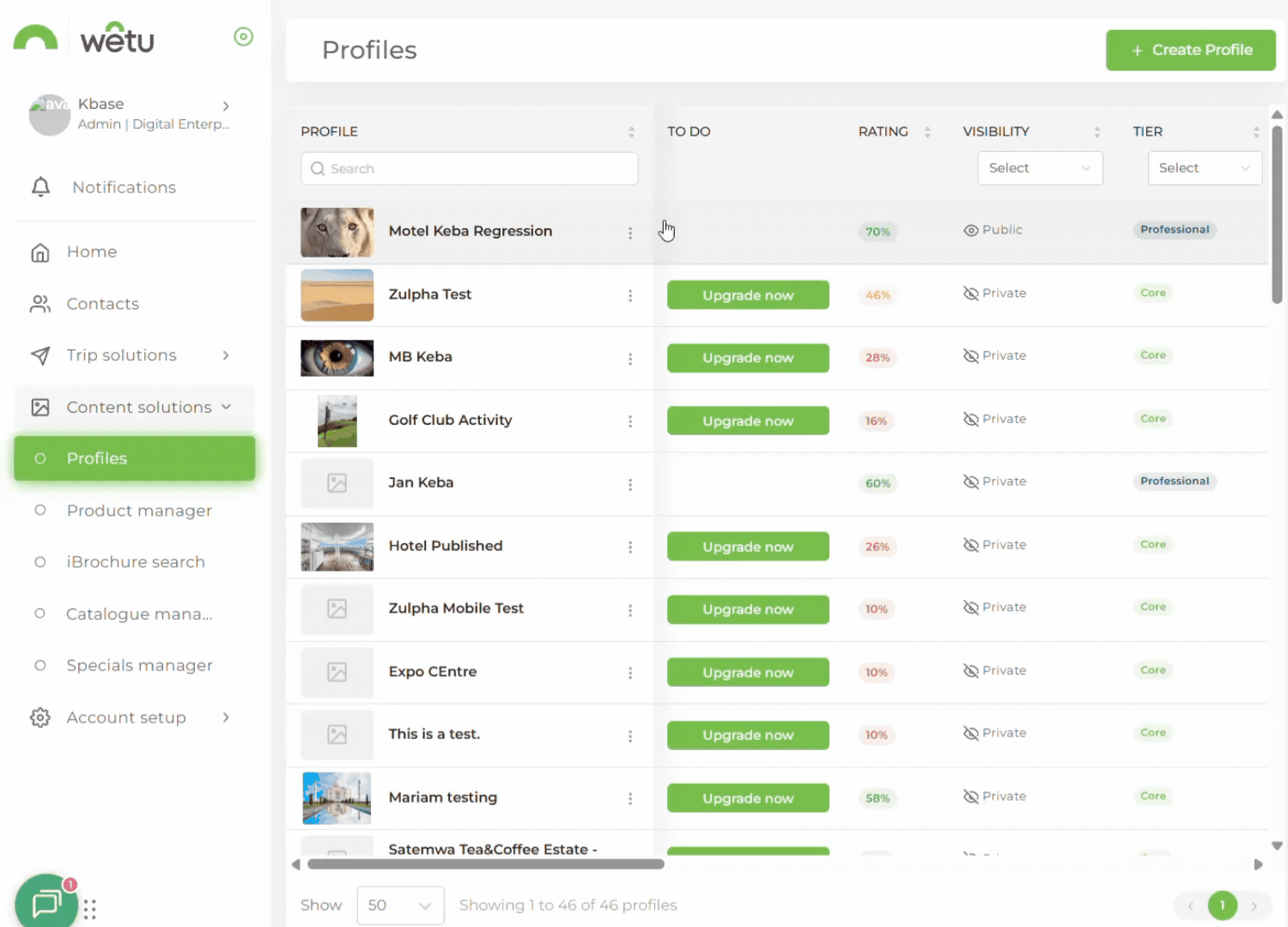Click the green target icon beside wetu logo

point(244,37)
